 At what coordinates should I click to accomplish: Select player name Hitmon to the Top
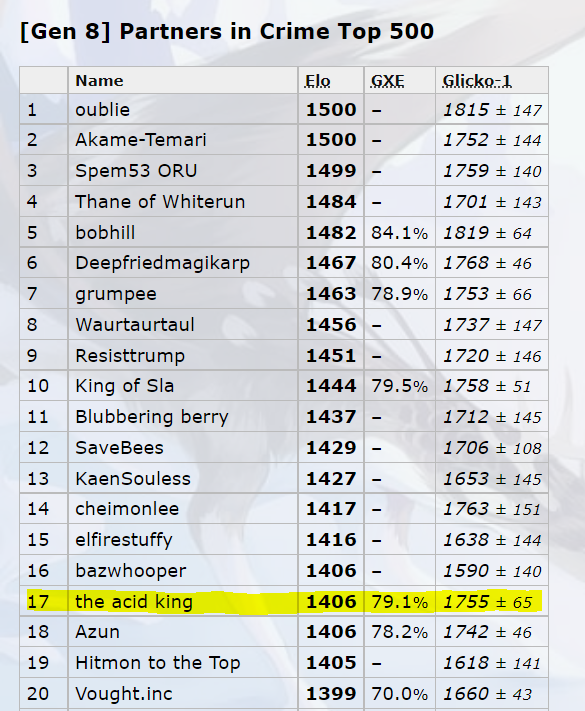[157, 663]
